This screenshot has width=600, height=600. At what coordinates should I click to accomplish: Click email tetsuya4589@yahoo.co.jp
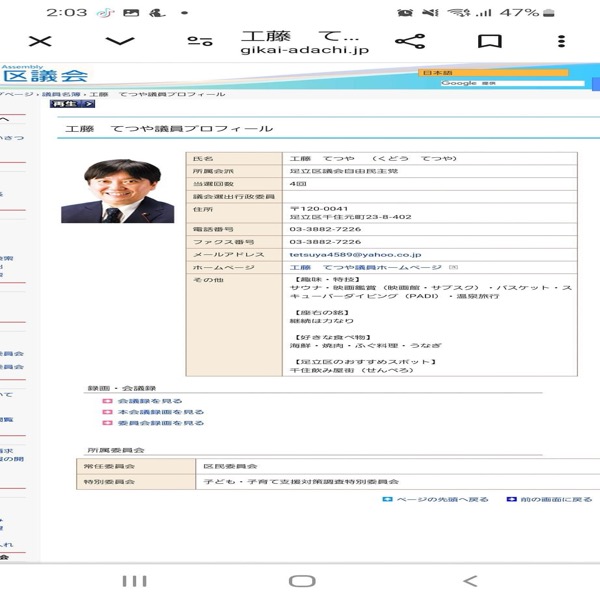tap(355, 254)
